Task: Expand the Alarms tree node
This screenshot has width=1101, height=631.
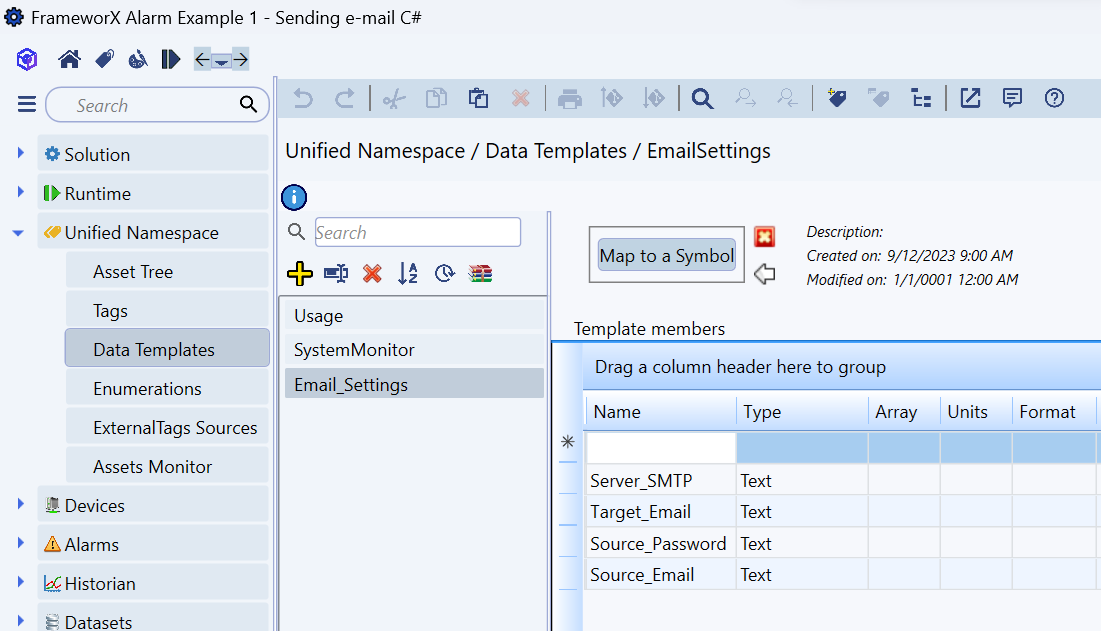Action: [20, 544]
